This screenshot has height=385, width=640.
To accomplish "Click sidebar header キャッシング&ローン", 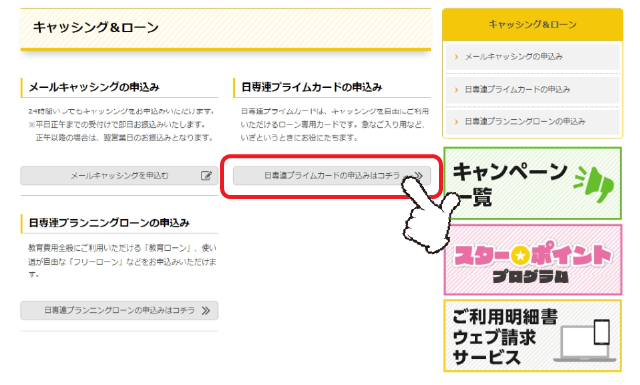I will (533, 24).
